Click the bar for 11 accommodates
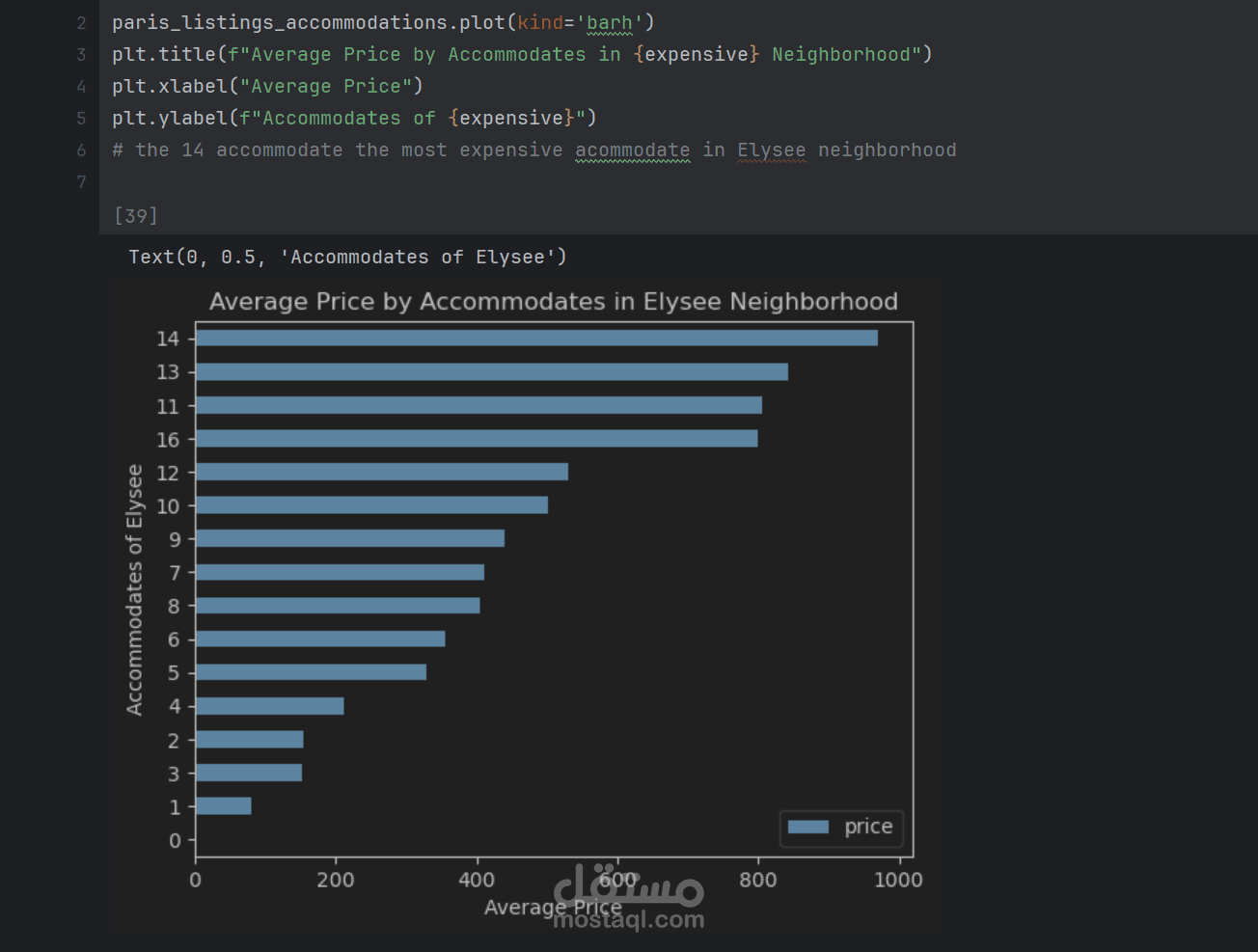 (479, 405)
